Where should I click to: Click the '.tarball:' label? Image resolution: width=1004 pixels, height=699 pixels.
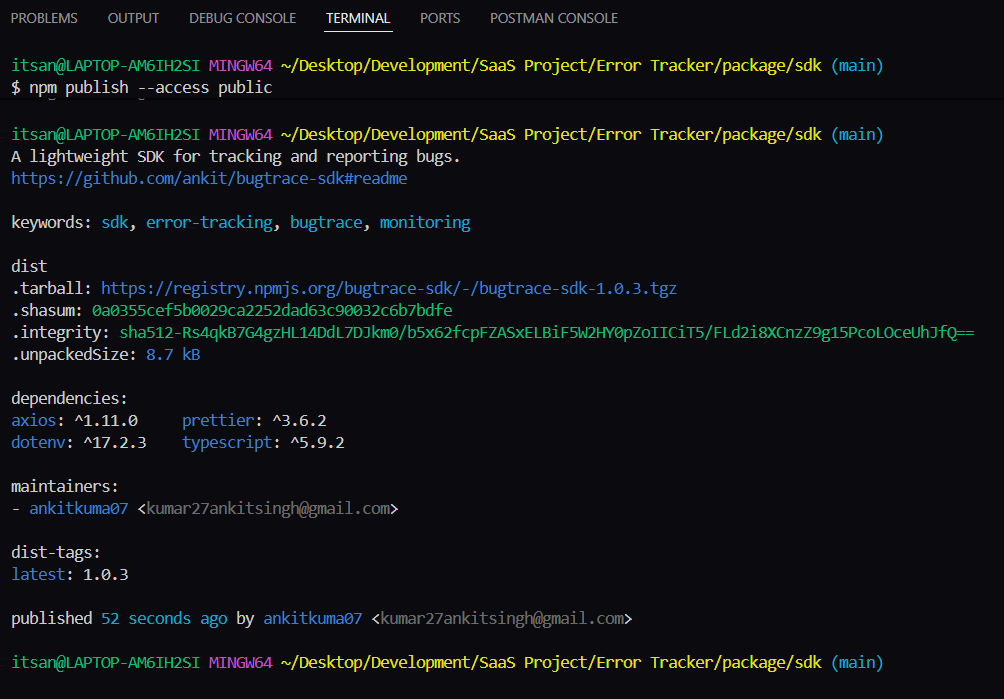(51, 289)
